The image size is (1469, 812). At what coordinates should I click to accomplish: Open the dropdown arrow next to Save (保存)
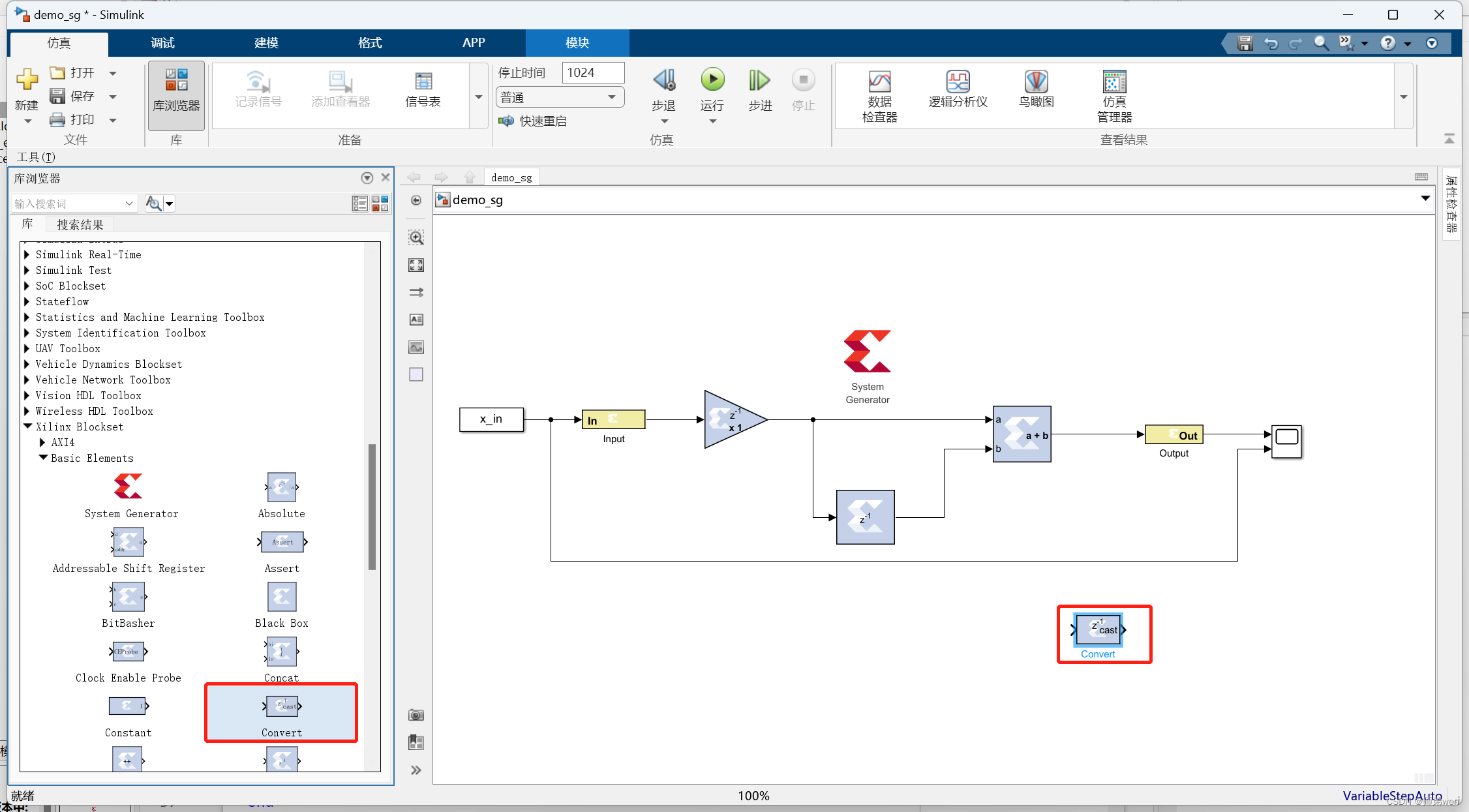(113, 97)
